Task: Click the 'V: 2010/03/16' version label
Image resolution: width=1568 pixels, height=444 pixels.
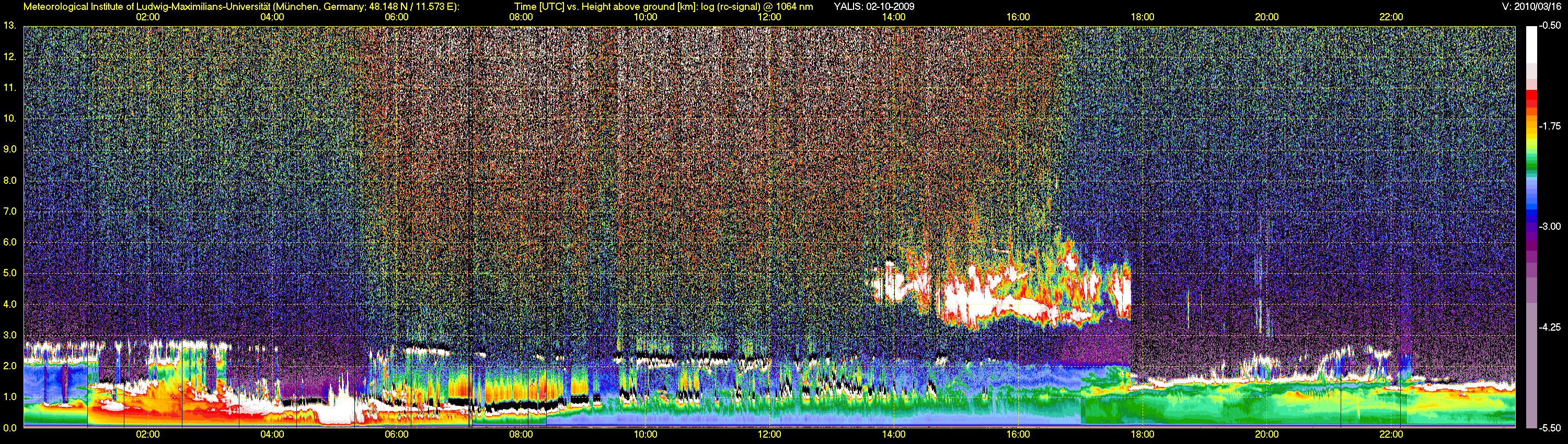Action: (x=1531, y=7)
